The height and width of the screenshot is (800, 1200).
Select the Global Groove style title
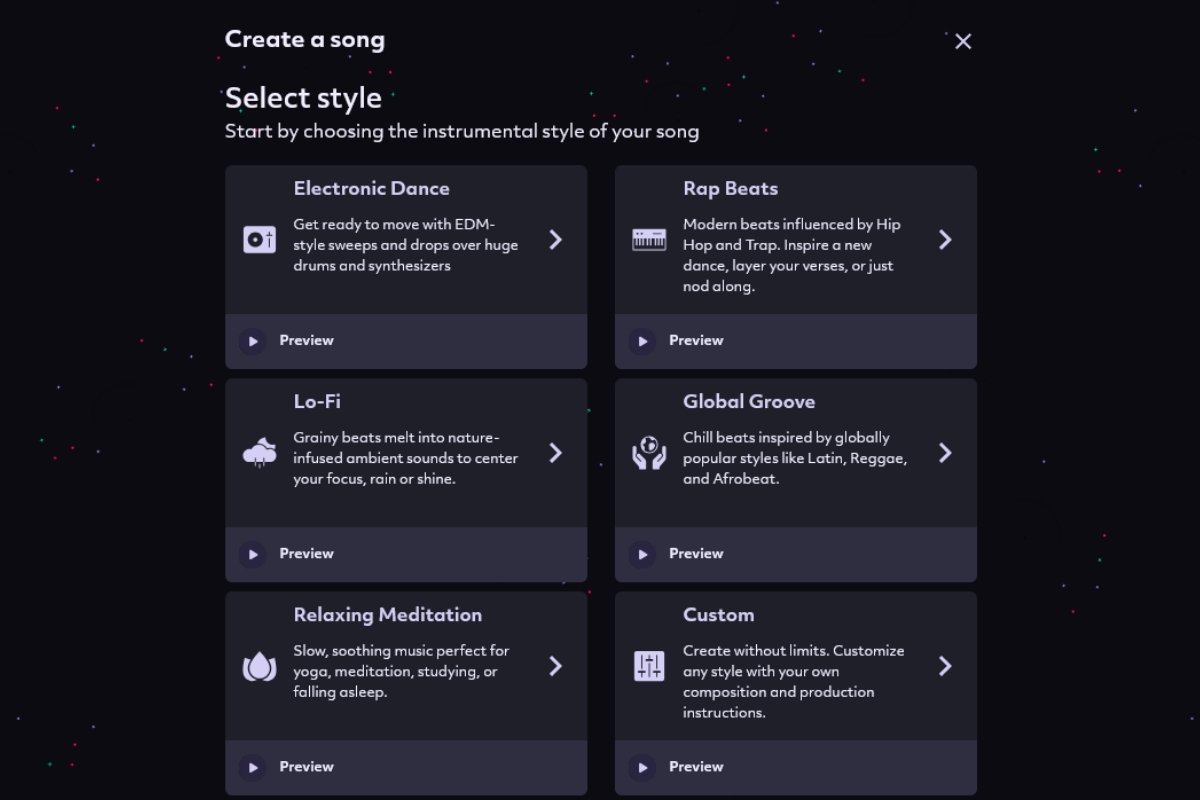click(748, 402)
